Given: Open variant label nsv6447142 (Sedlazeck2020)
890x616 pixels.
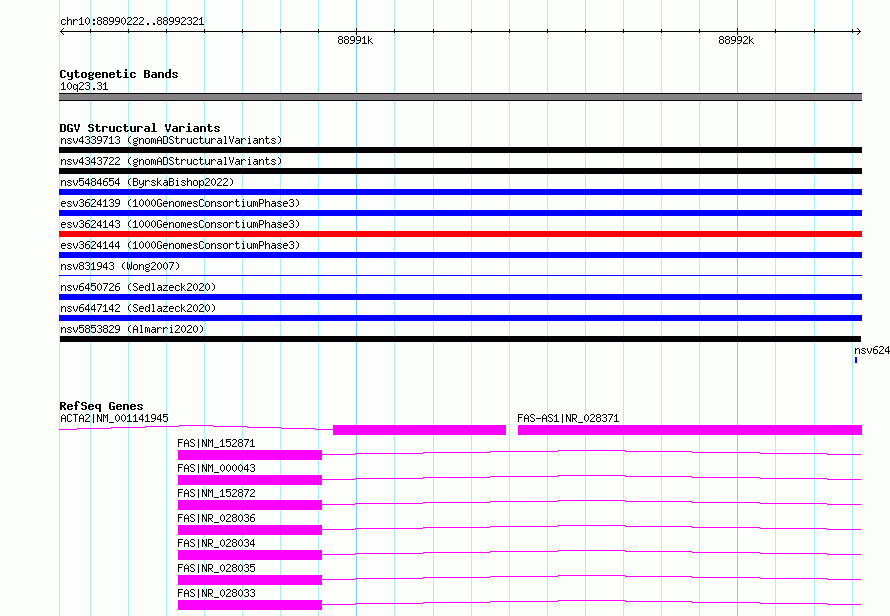Looking at the screenshot, I should click(138, 308).
